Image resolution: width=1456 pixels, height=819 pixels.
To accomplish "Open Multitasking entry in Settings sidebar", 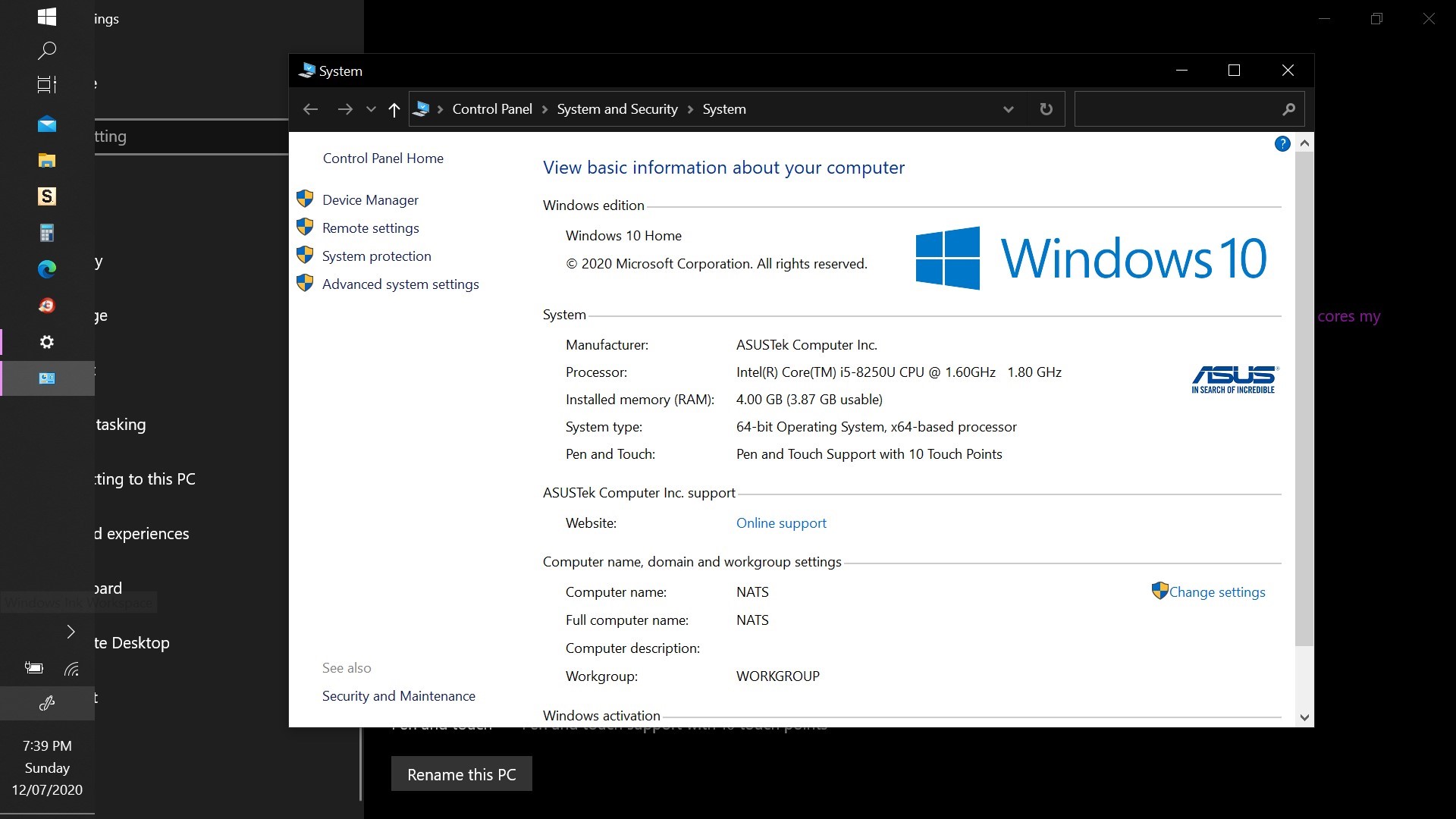I will (121, 425).
